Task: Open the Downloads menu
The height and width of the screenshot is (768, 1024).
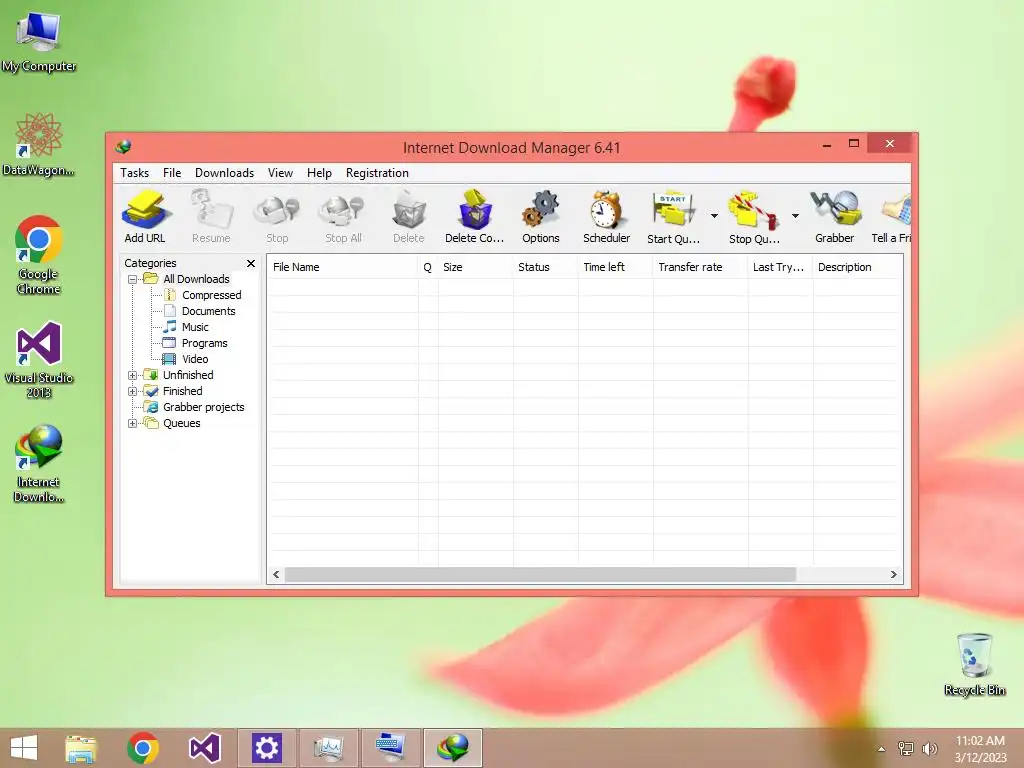Action: tap(224, 173)
